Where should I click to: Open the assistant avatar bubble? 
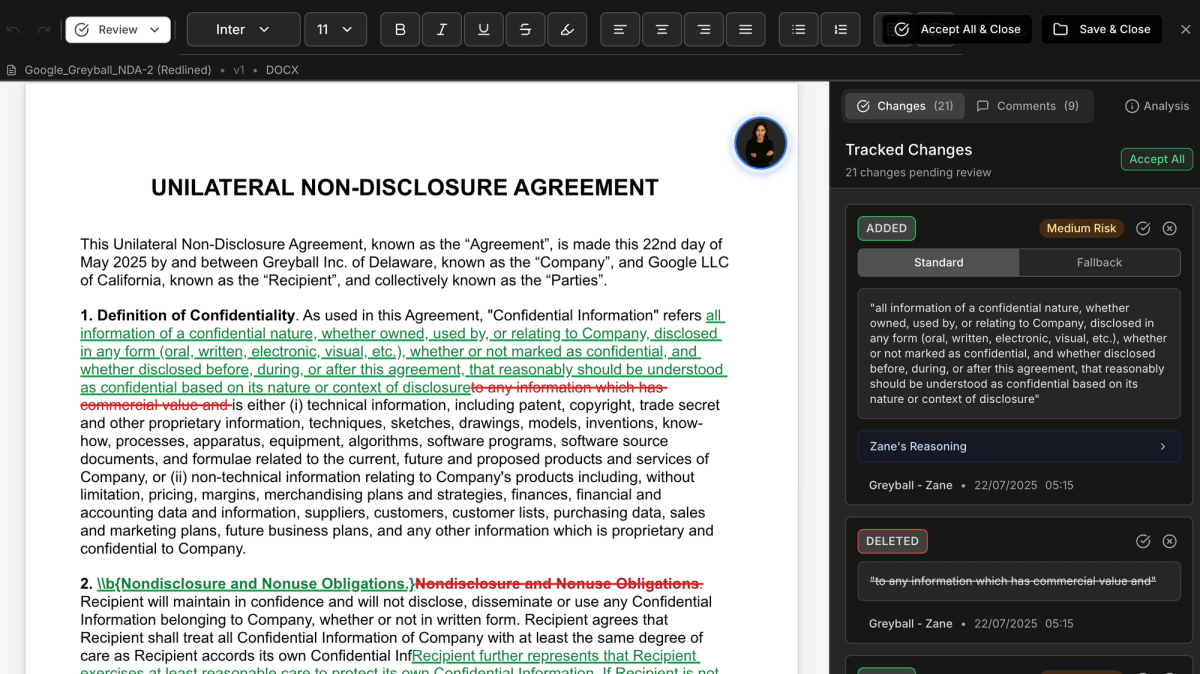(761, 143)
